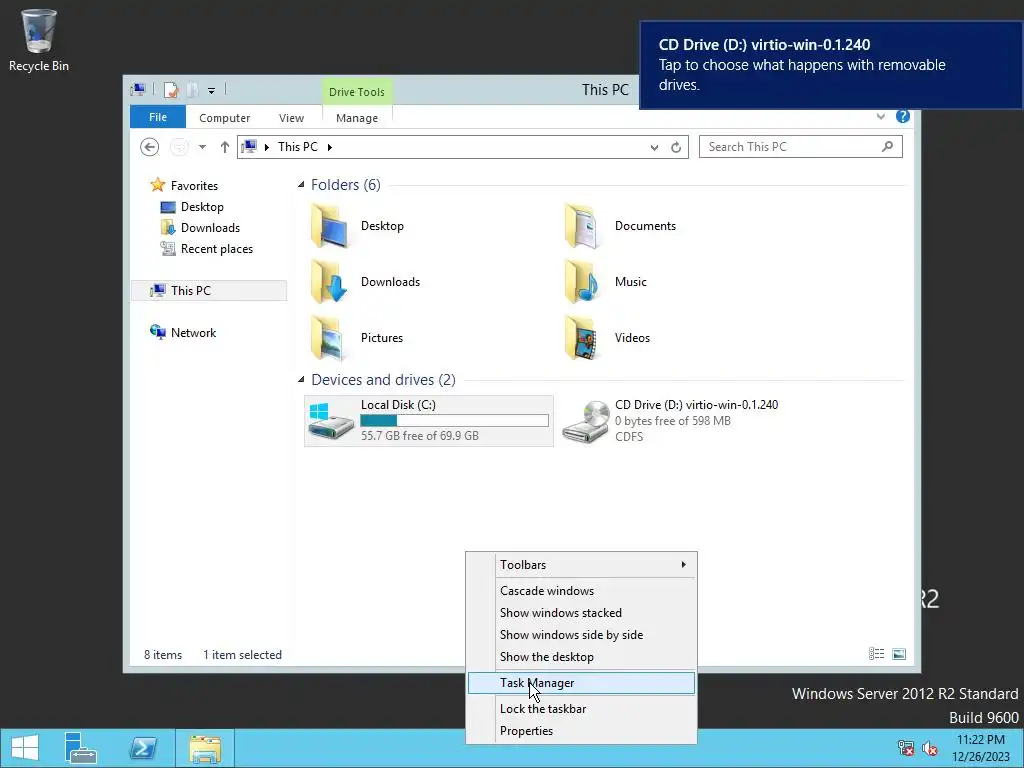This screenshot has width=1024, height=768.
Task: Click the search magnifier icon
Action: (888, 146)
